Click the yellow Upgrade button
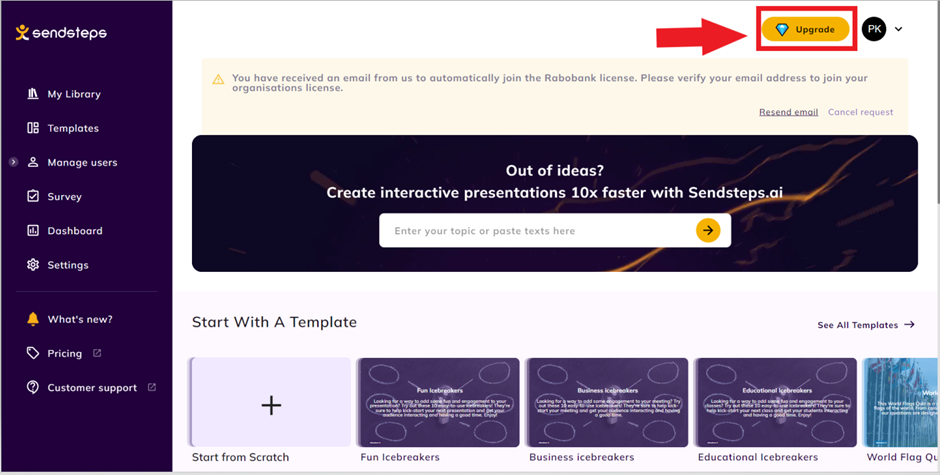 point(805,29)
